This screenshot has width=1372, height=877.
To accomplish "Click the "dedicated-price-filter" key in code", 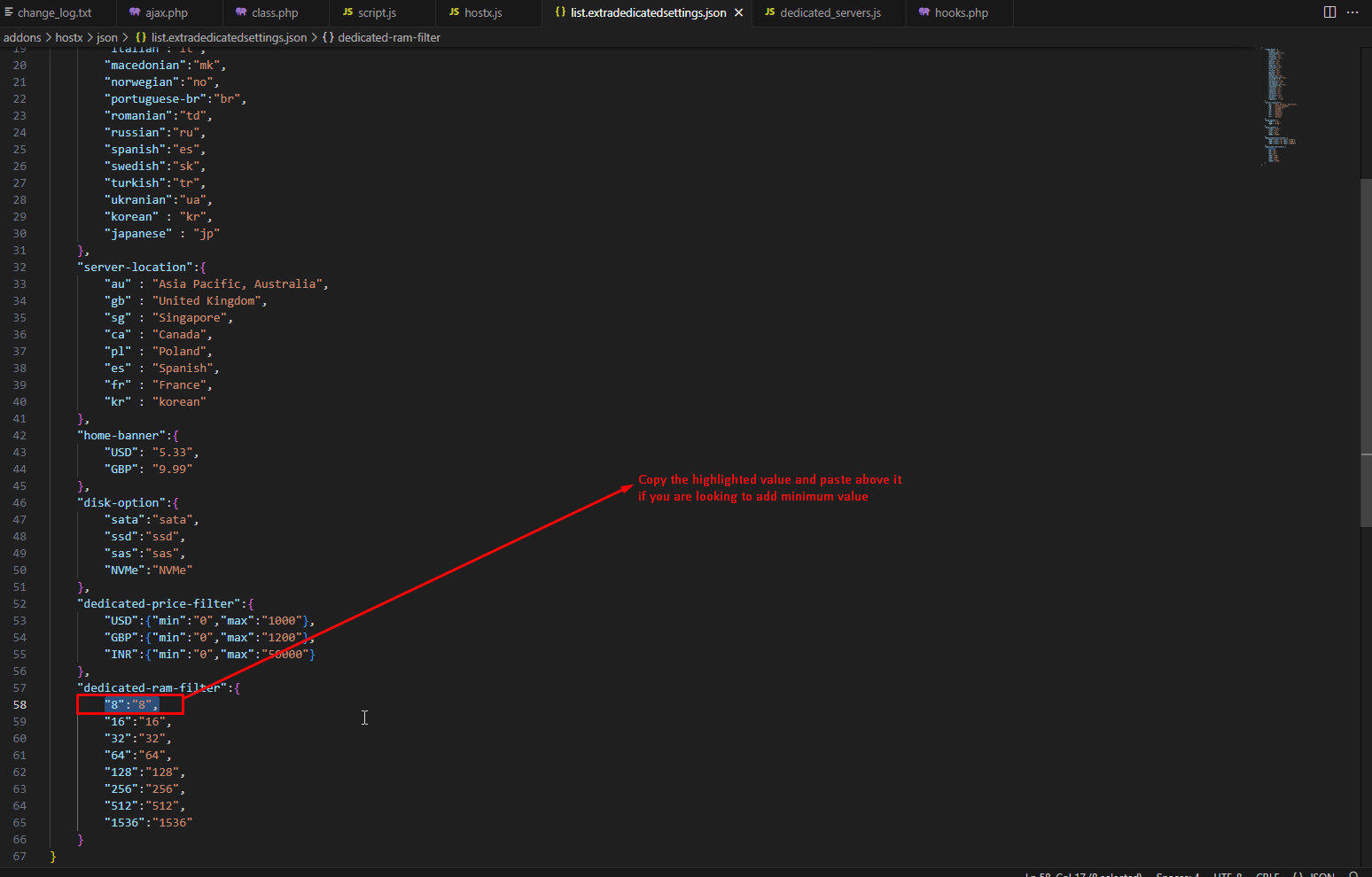I will click(x=160, y=603).
